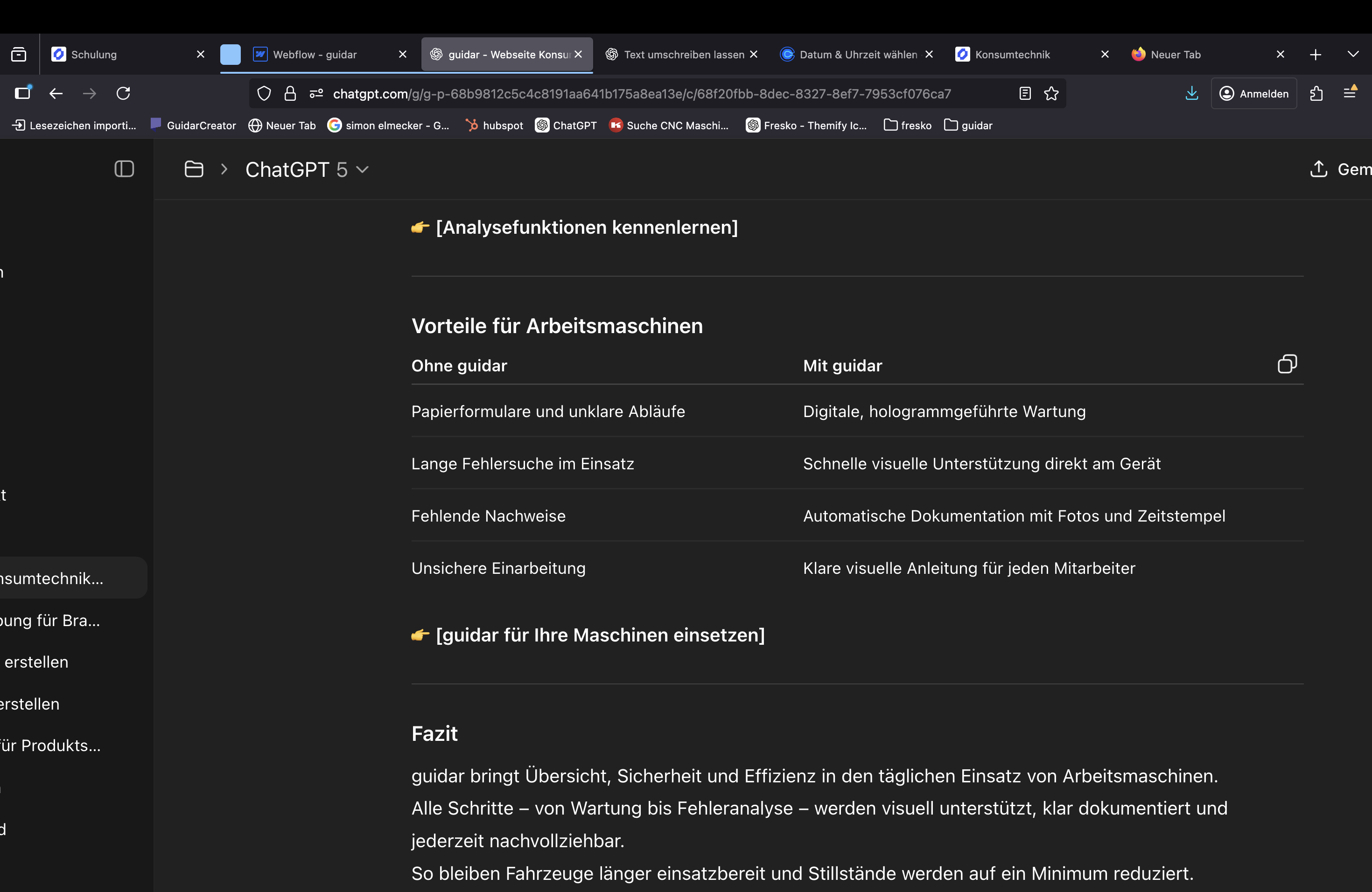1372x892 pixels.
Task: Open the Firefox downloads panel
Action: [1191, 93]
